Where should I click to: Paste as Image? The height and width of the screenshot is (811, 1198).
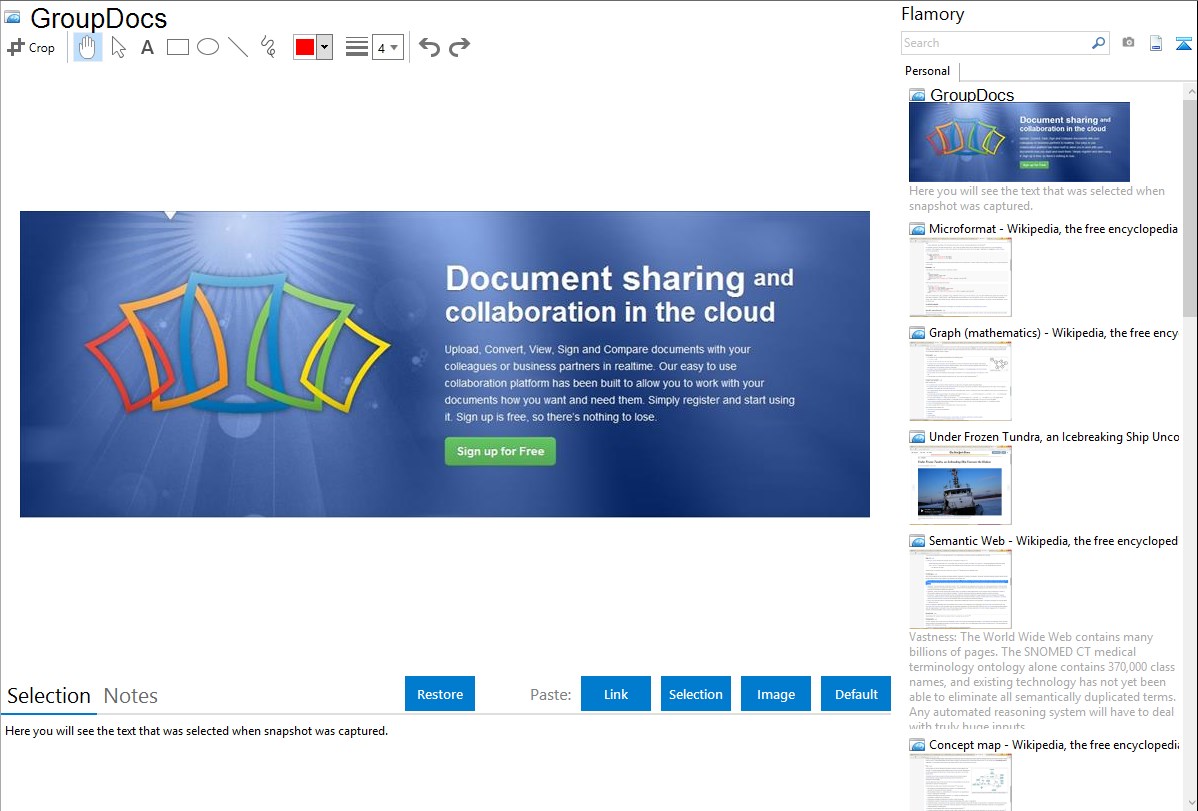776,694
